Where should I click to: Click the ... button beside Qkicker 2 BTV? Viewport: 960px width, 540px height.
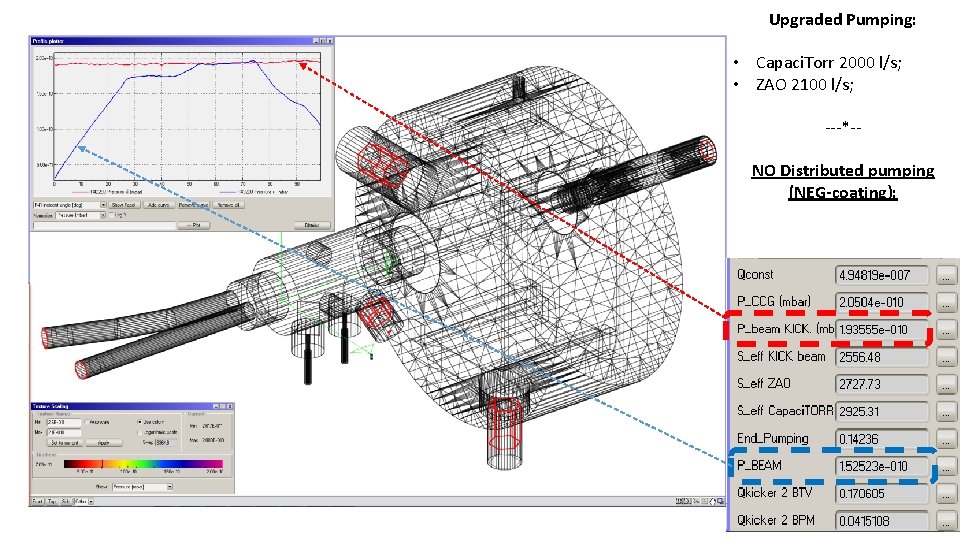(x=945, y=493)
